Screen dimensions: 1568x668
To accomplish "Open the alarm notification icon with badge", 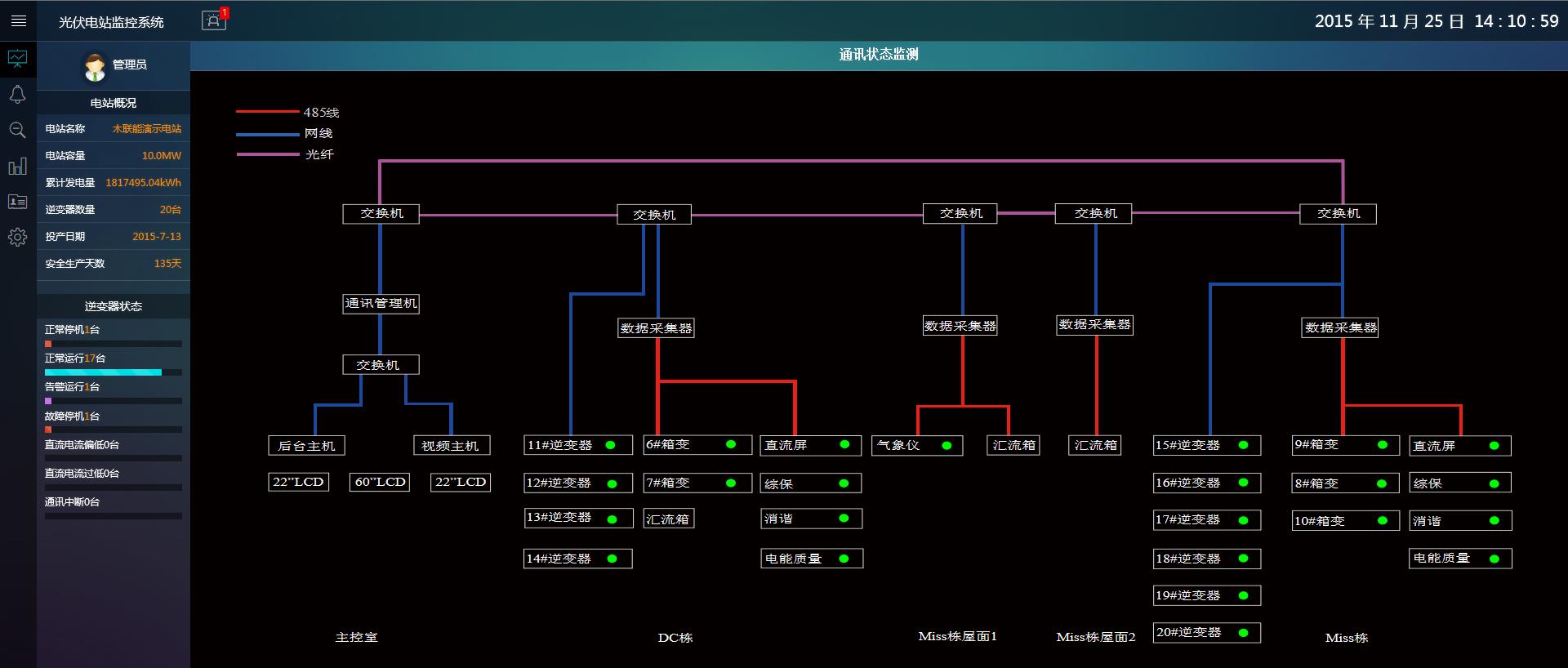I will point(215,20).
